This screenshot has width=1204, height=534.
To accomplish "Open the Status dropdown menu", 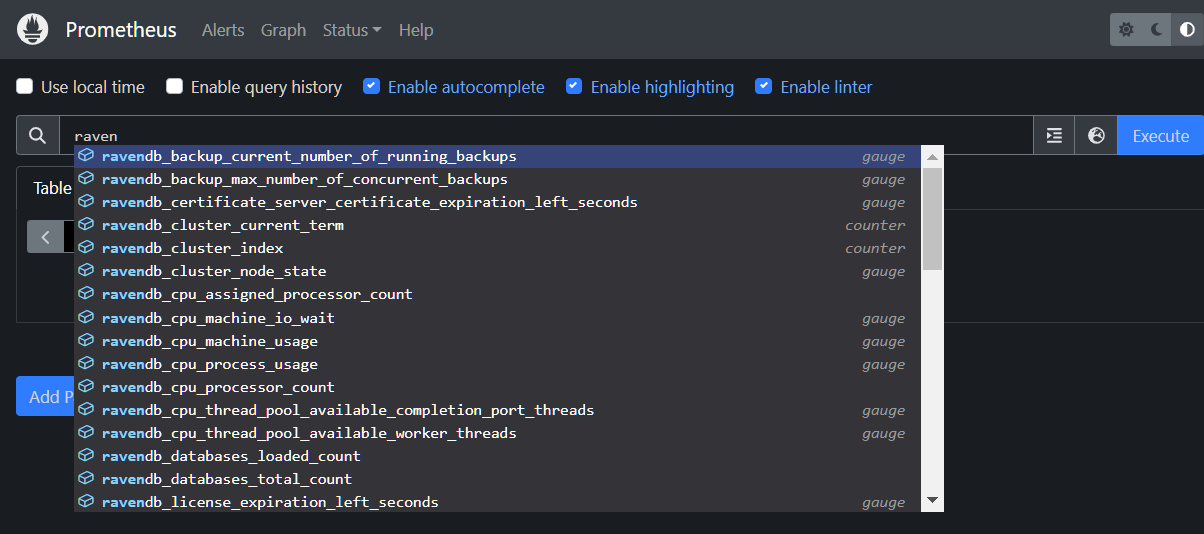I will 352,30.
